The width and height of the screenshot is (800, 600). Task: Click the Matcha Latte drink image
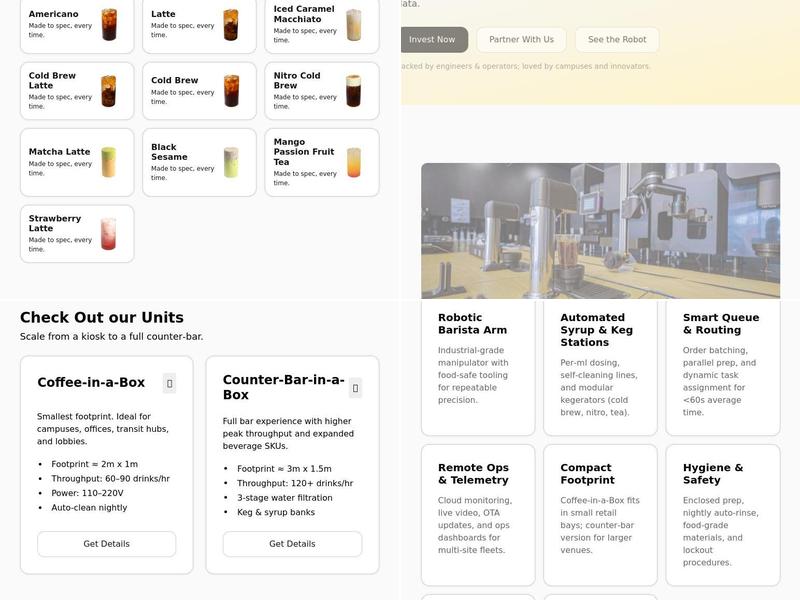click(x=111, y=162)
